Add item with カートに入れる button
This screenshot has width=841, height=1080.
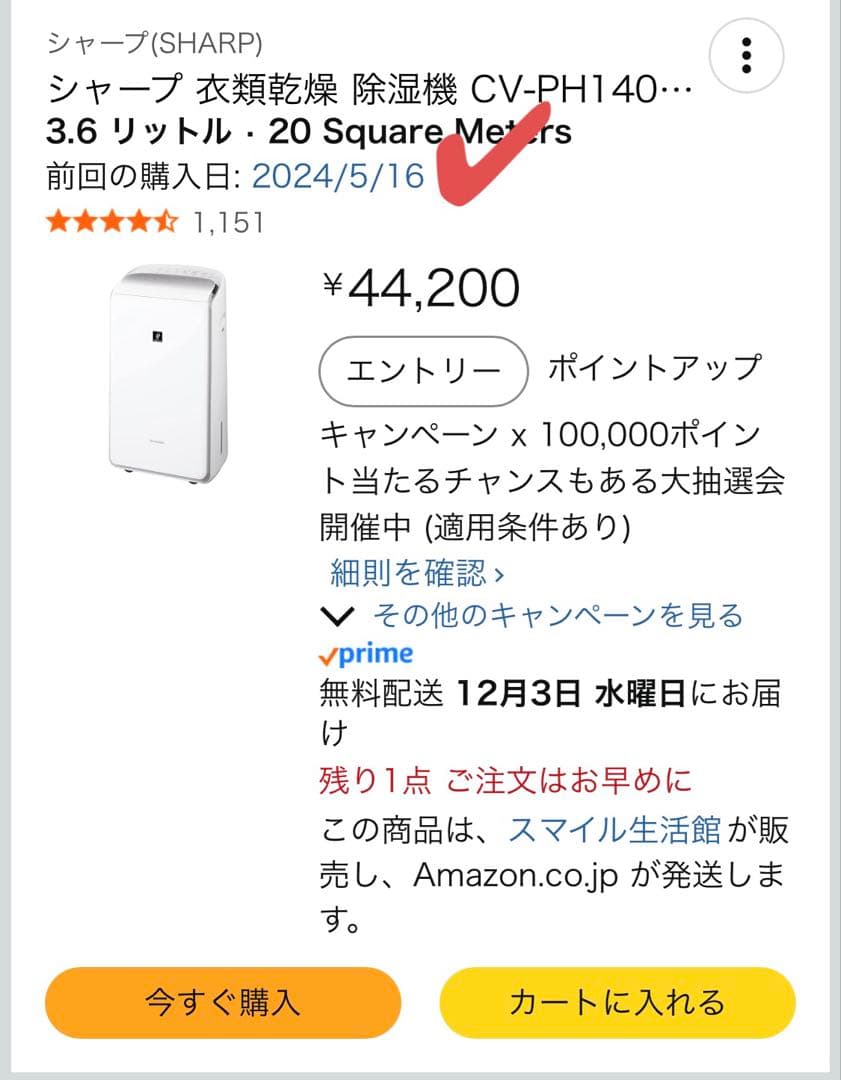617,1001
